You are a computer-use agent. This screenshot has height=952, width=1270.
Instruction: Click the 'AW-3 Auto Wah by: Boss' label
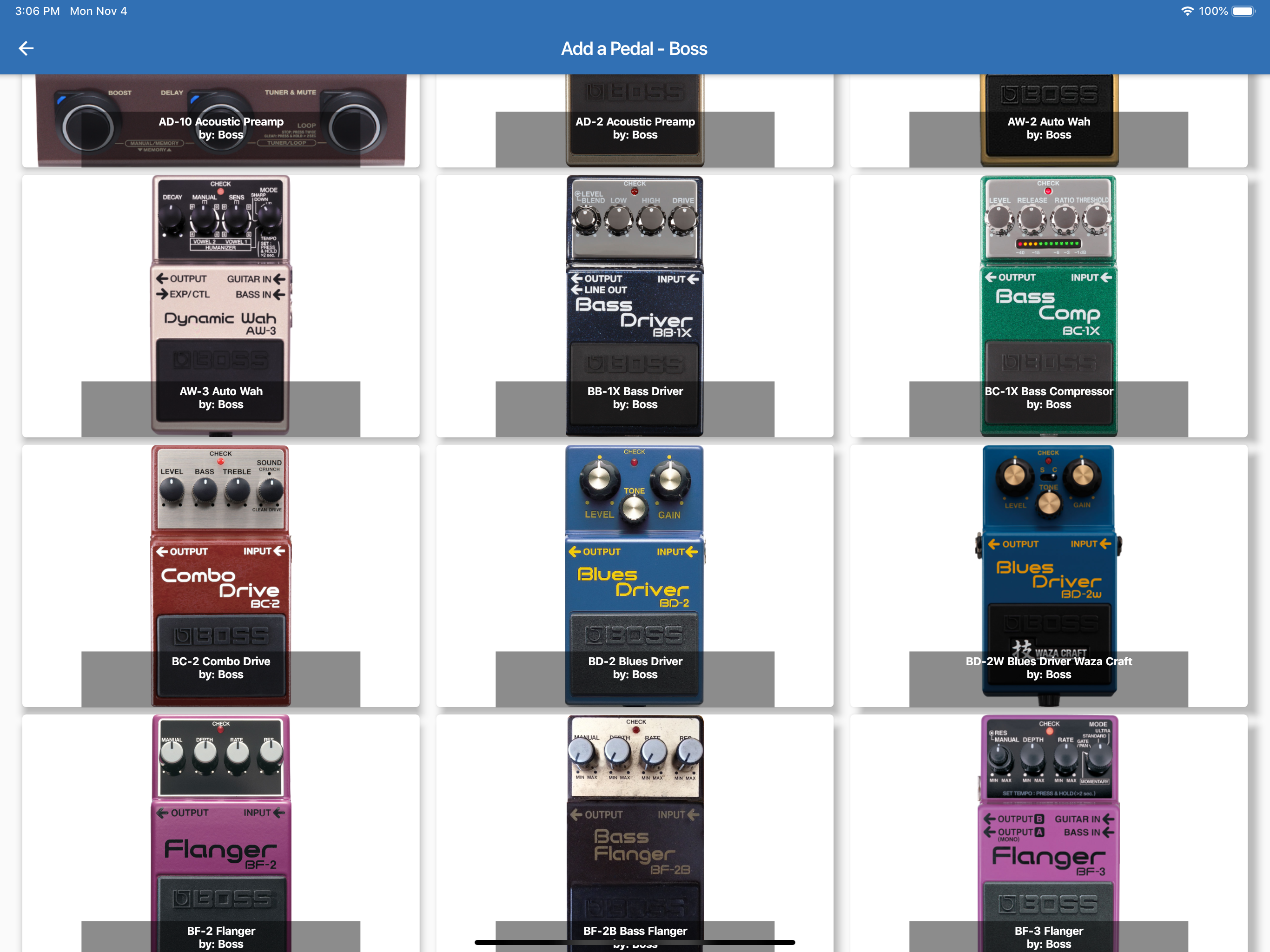[x=220, y=398]
